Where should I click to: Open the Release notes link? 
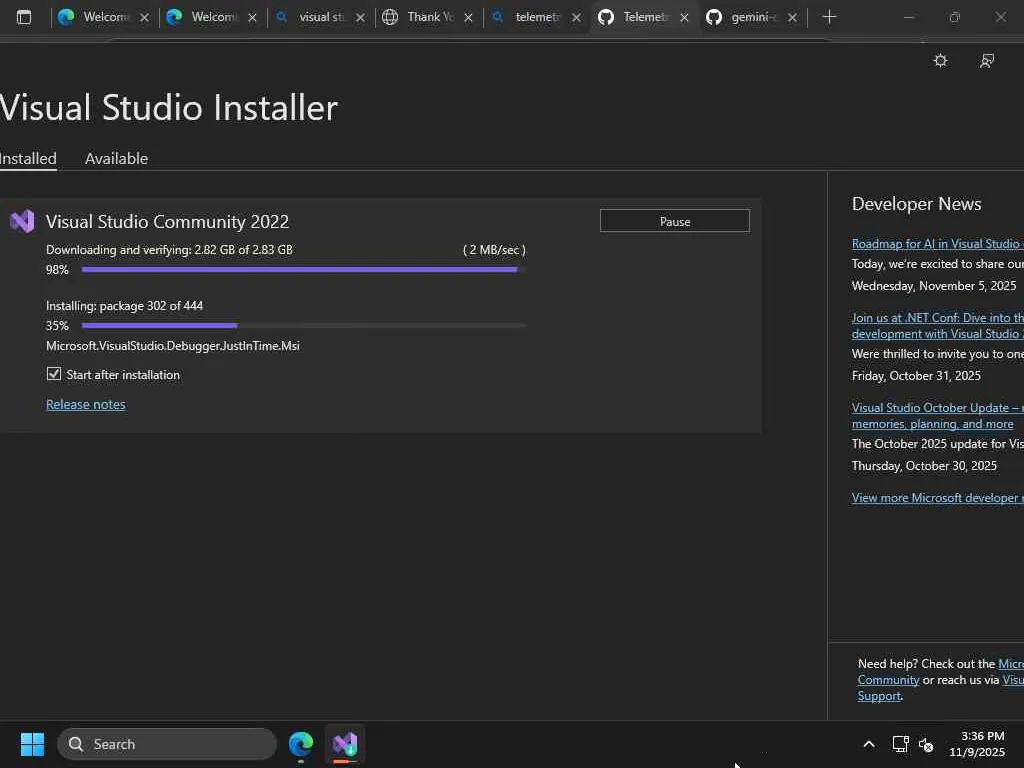(86, 405)
